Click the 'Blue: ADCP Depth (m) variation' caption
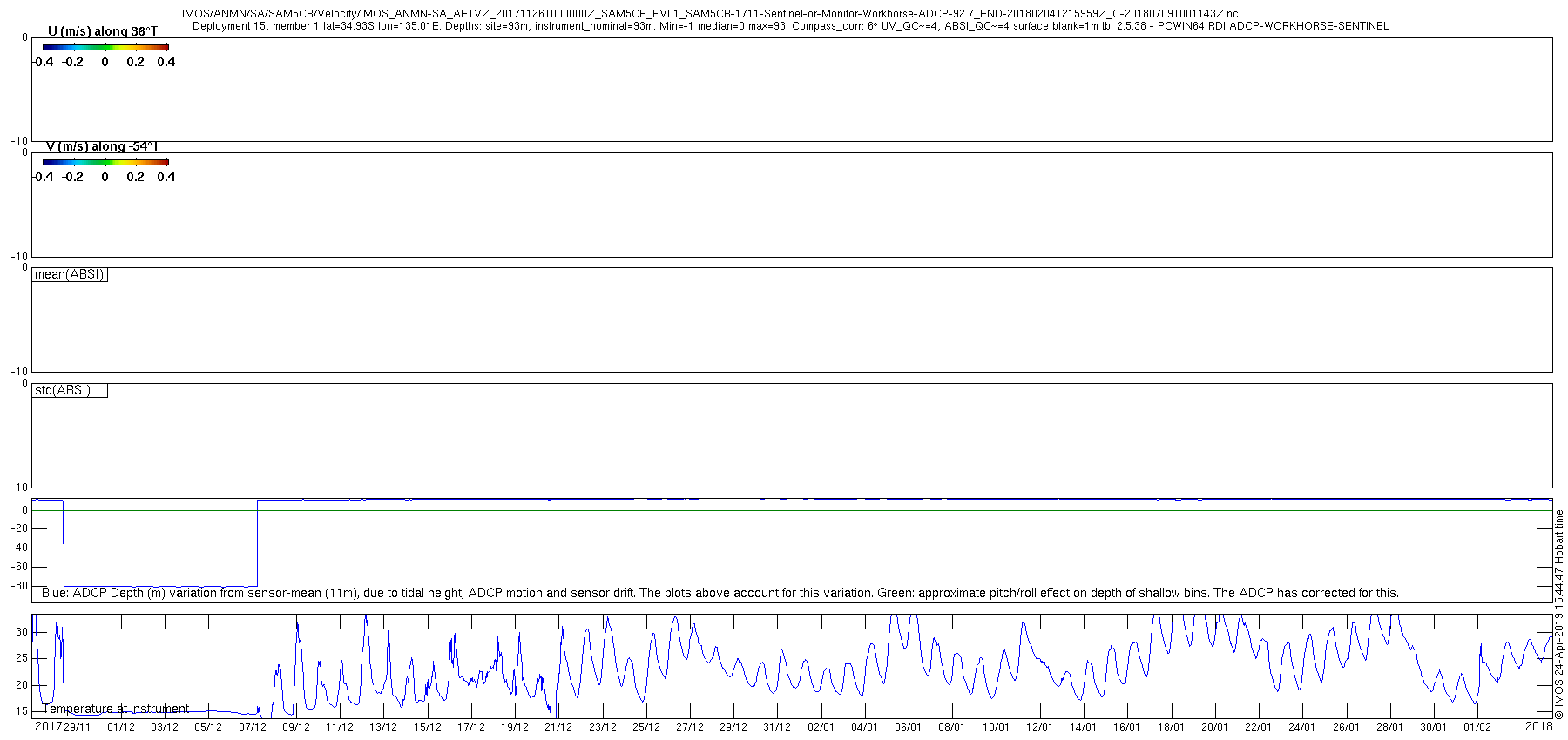This screenshot has height=740, width=1568. [x=720, y=593]
